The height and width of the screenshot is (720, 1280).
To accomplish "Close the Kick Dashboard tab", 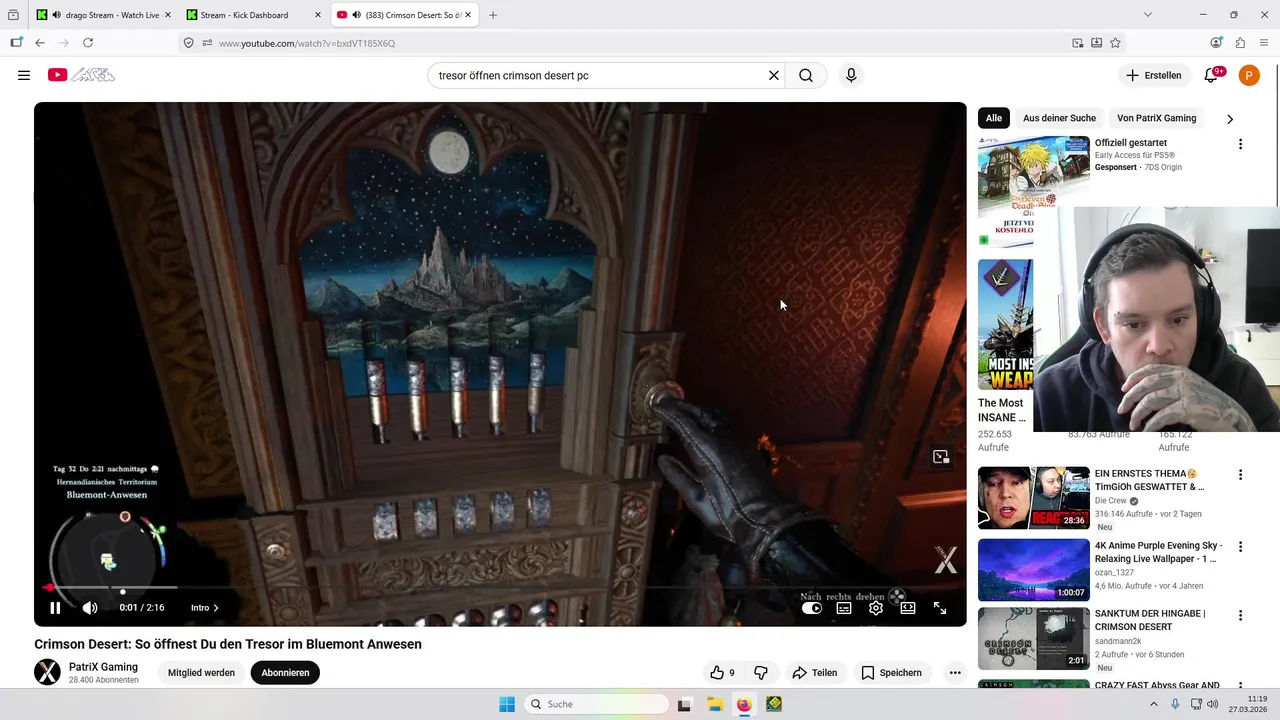I will coord(317,15).
